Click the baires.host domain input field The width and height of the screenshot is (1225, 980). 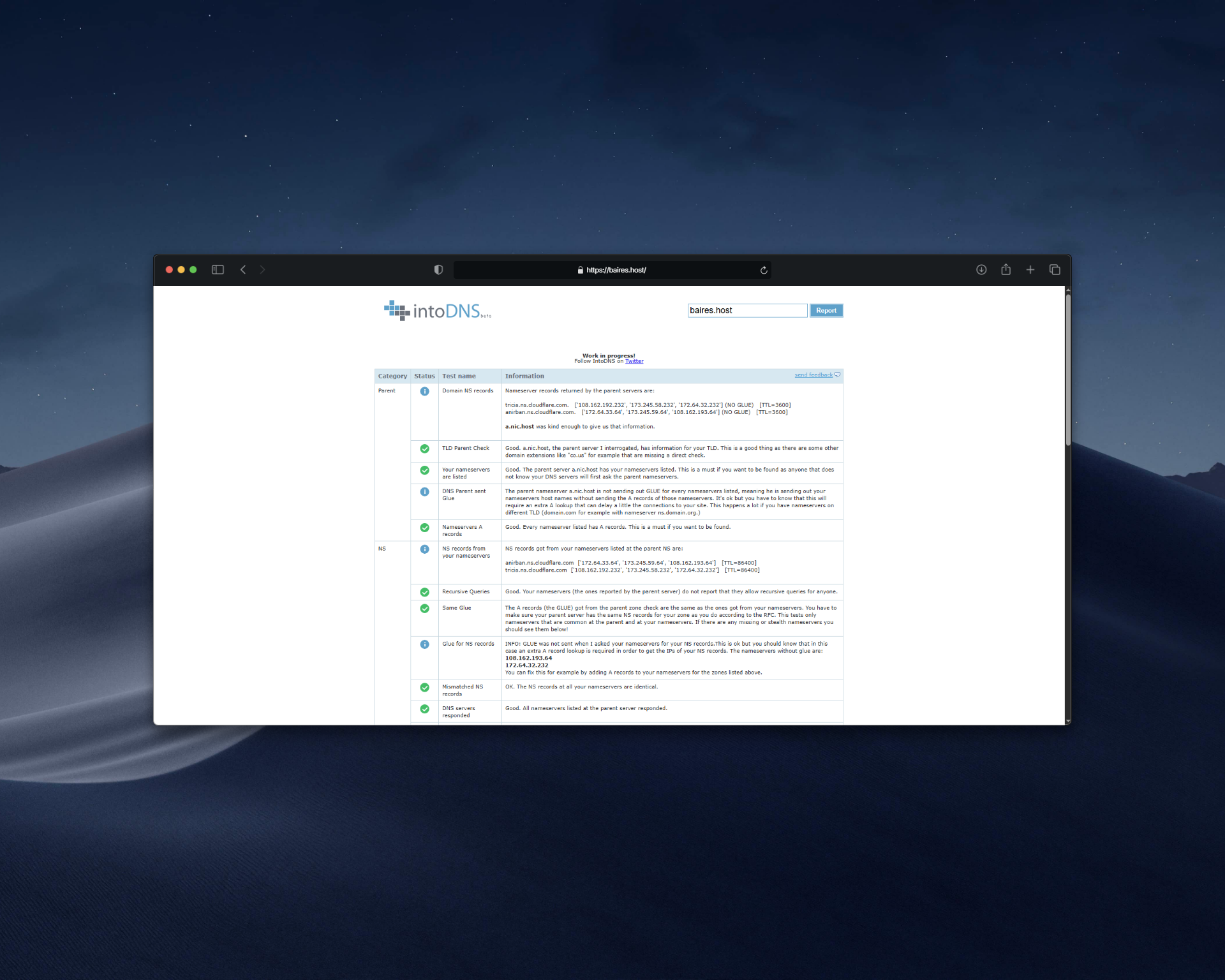(746, 311)
